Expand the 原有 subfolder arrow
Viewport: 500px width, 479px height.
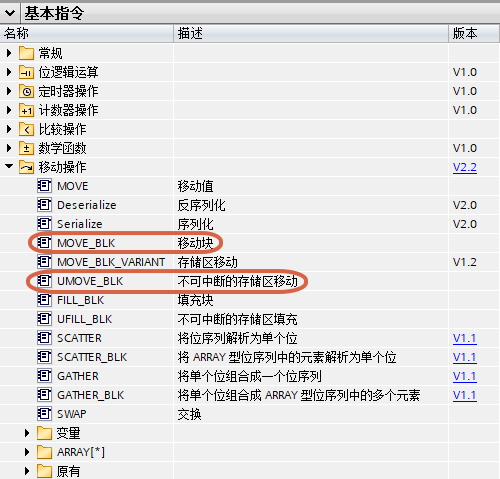pos(27,471)
